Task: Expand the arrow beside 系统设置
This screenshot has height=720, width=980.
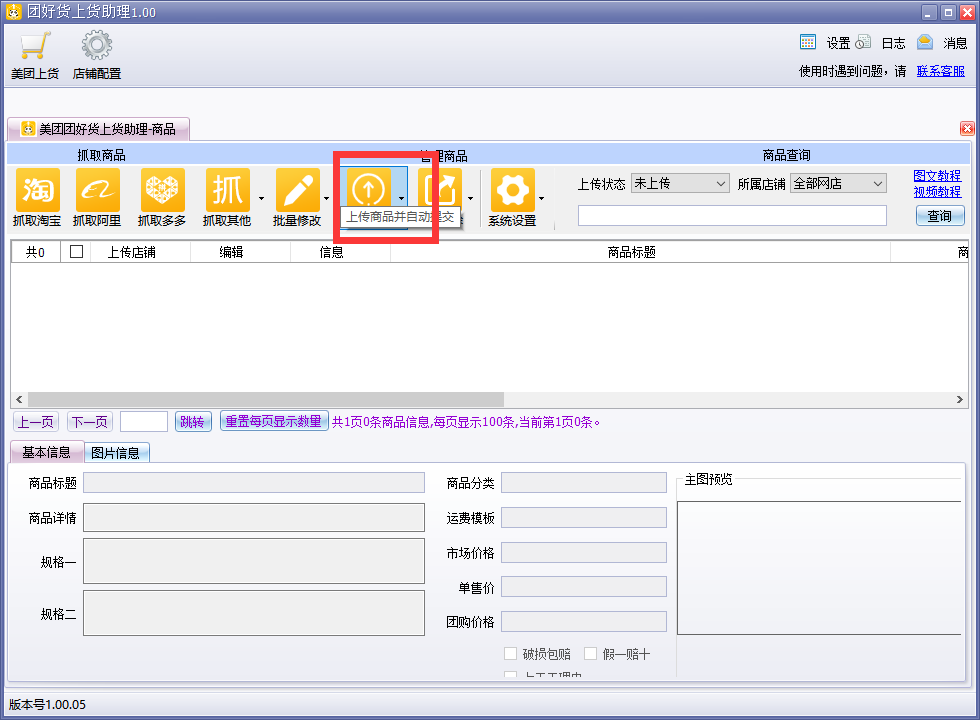Action: coord(541,199)
